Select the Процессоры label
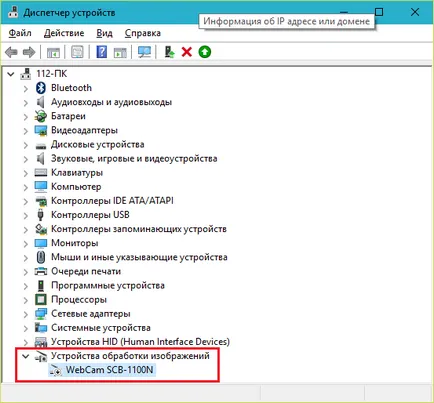434x403 pixels. (x=79, y=299)
